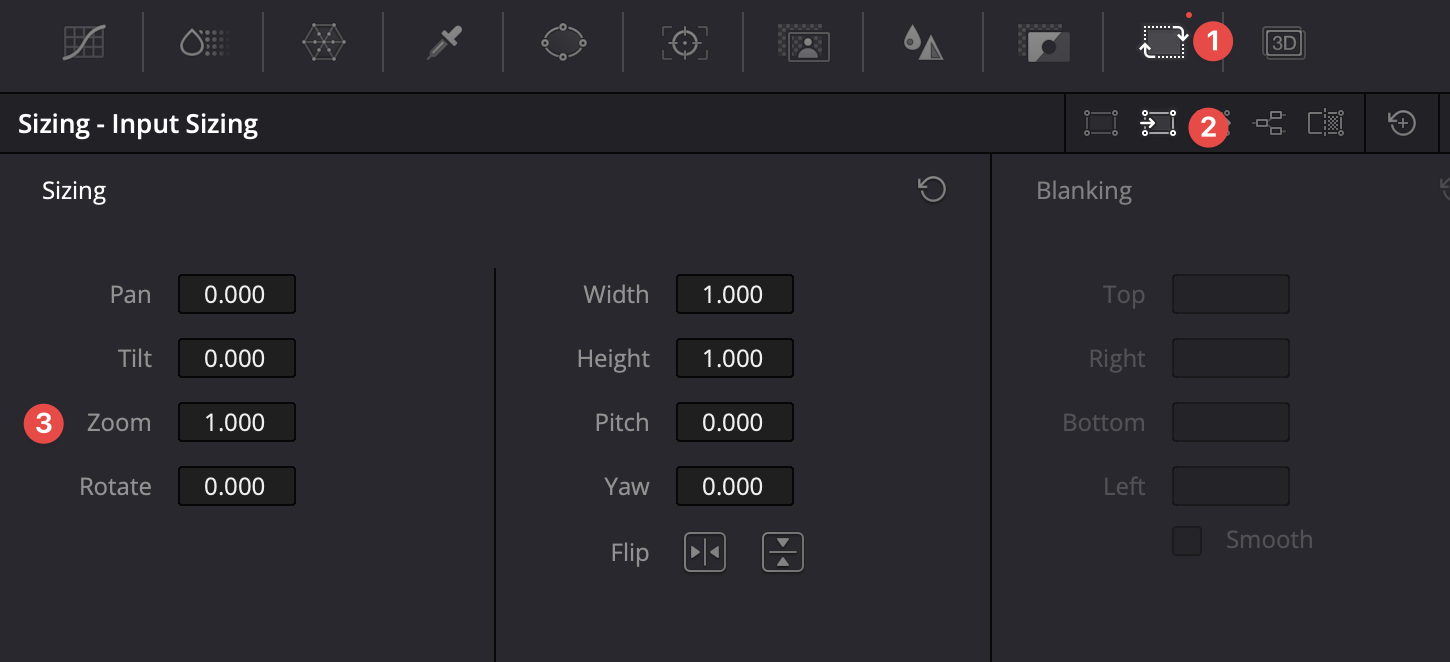Viewport: 1450px width, 662px height.
Task: Switch to Node Sizing mode
Action: pos(1270,123)
